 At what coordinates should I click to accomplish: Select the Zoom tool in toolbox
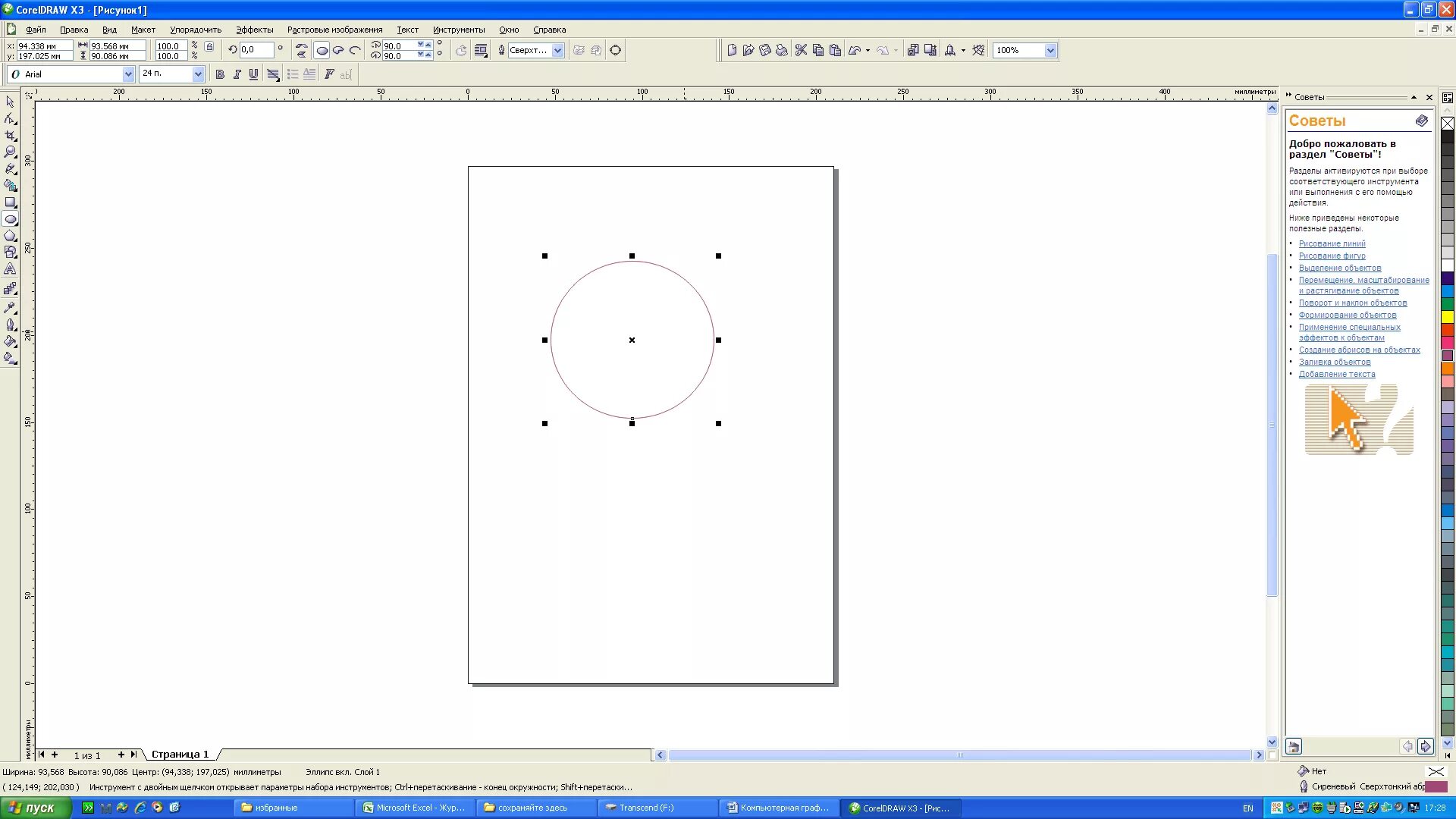(10, 152)
